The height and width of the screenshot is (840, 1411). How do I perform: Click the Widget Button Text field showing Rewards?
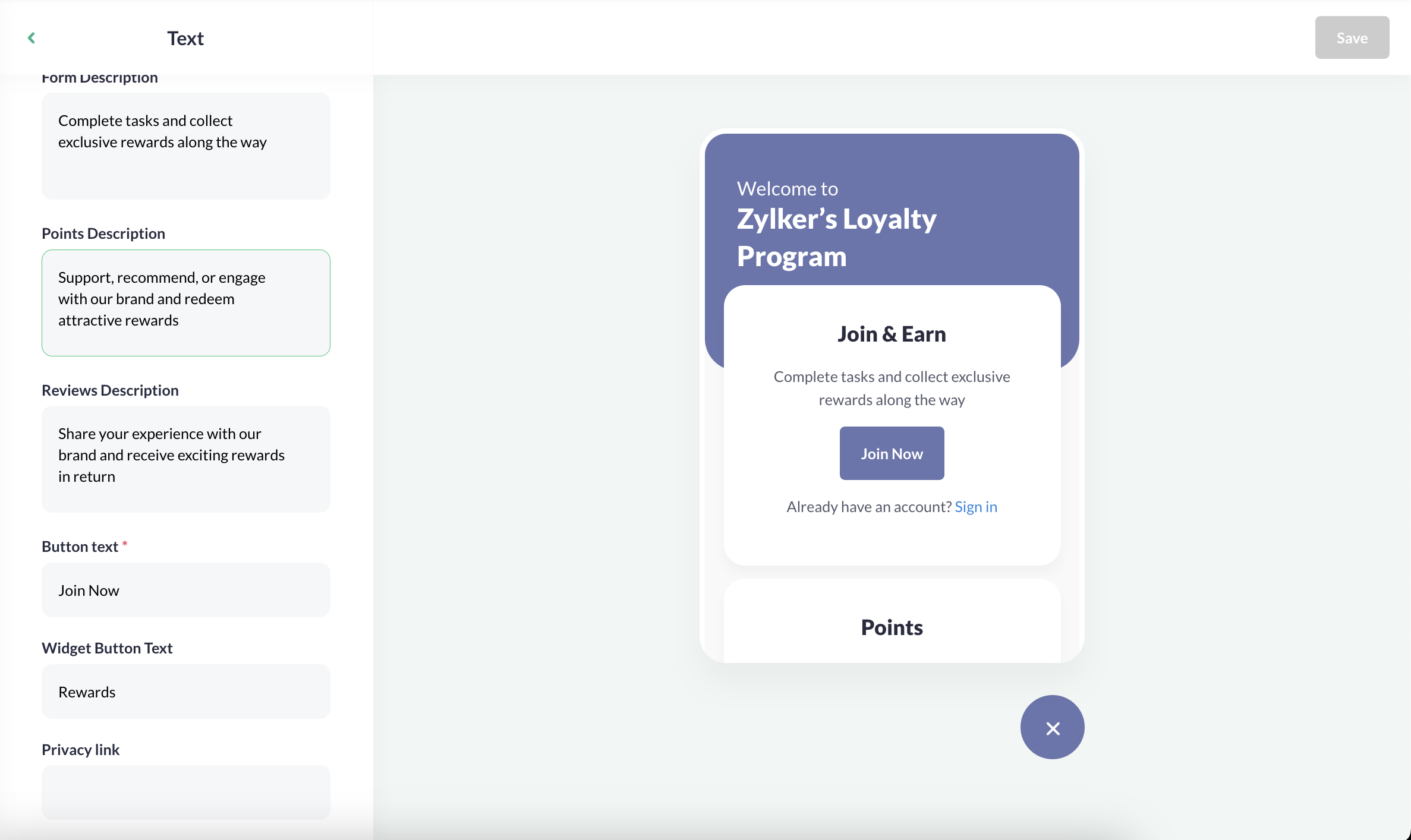(x=185, y=691)
